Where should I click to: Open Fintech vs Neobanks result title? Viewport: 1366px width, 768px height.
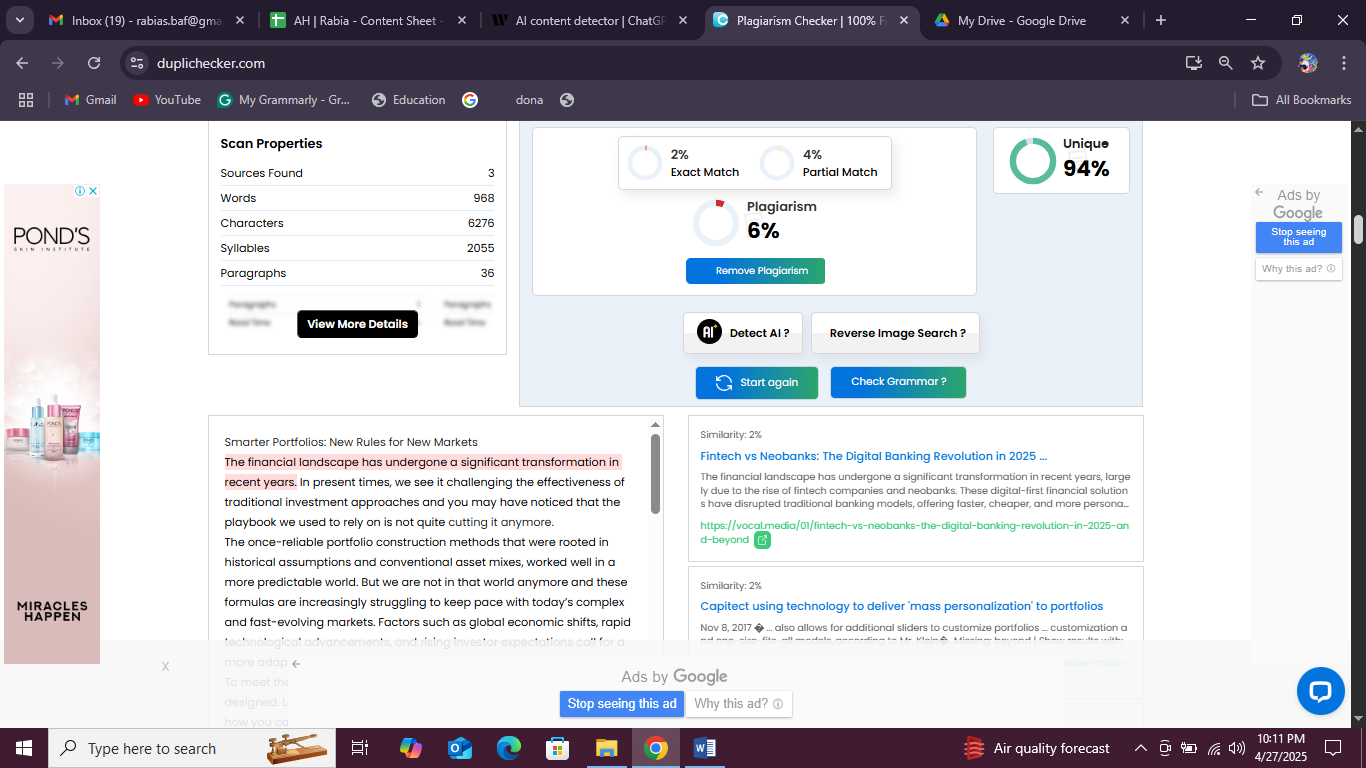(x=873, y=456)
